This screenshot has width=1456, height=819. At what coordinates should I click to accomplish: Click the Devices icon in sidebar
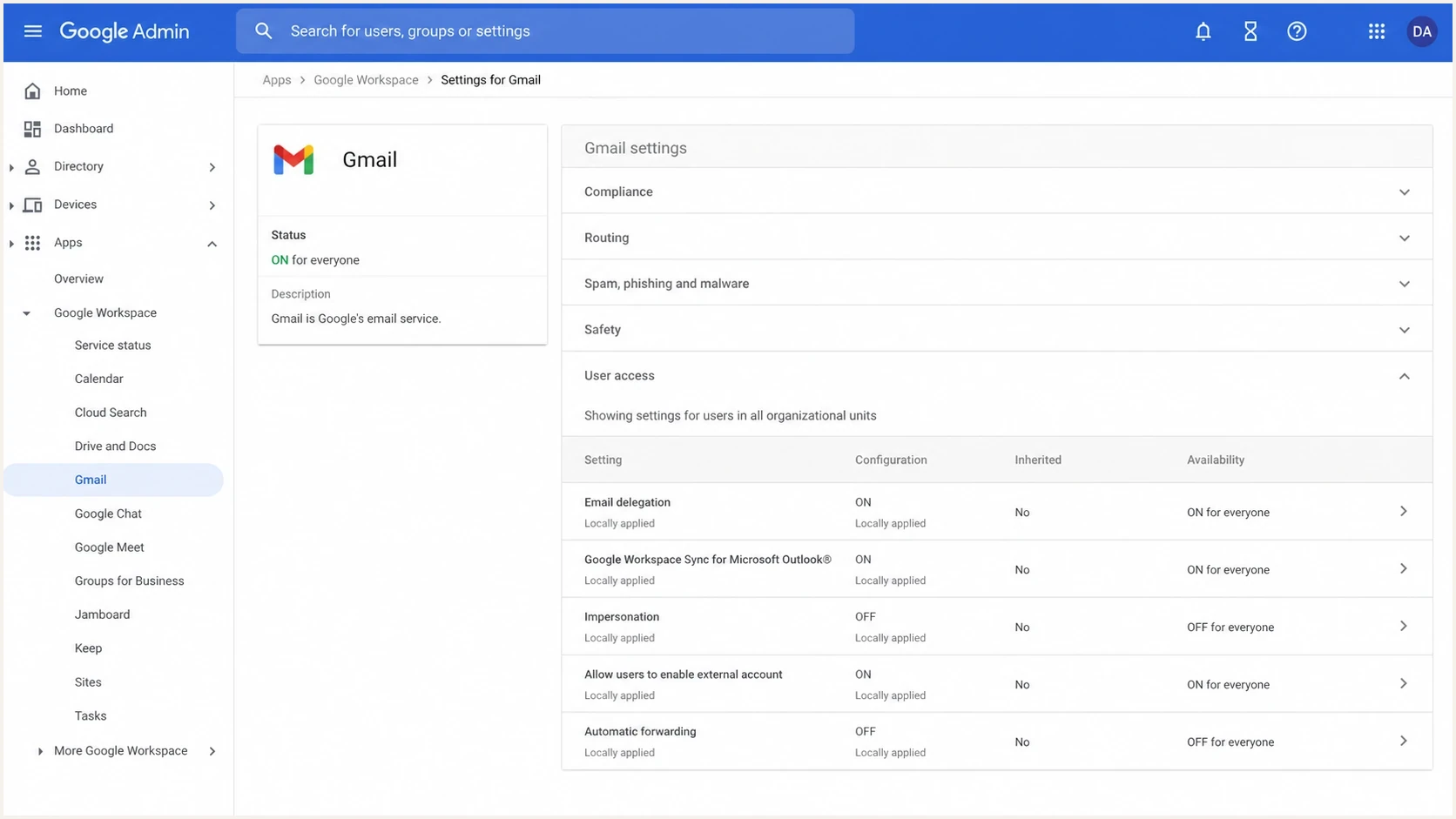click(x=32, y=205)
